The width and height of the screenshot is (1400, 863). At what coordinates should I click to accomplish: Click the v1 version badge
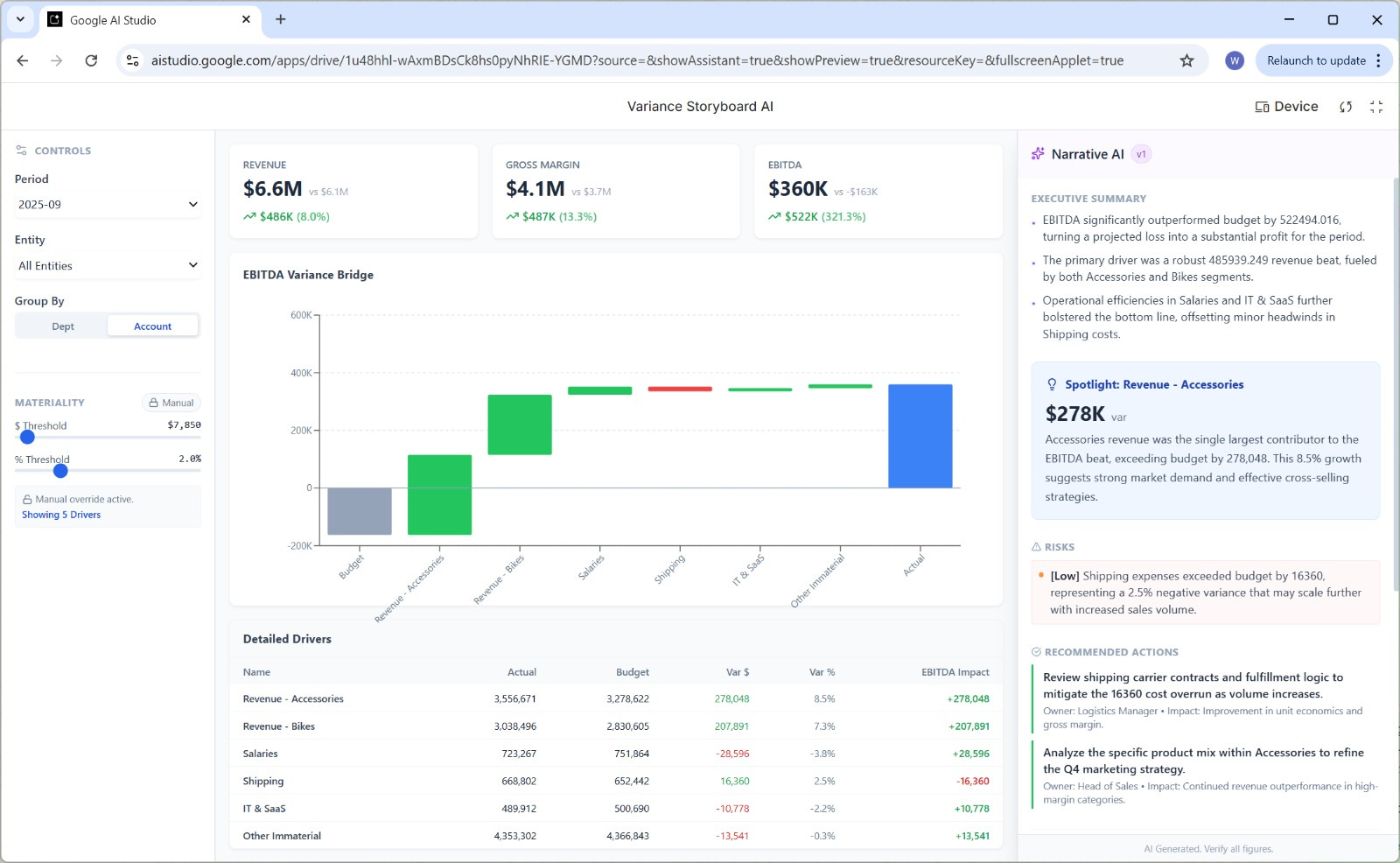1141,154
